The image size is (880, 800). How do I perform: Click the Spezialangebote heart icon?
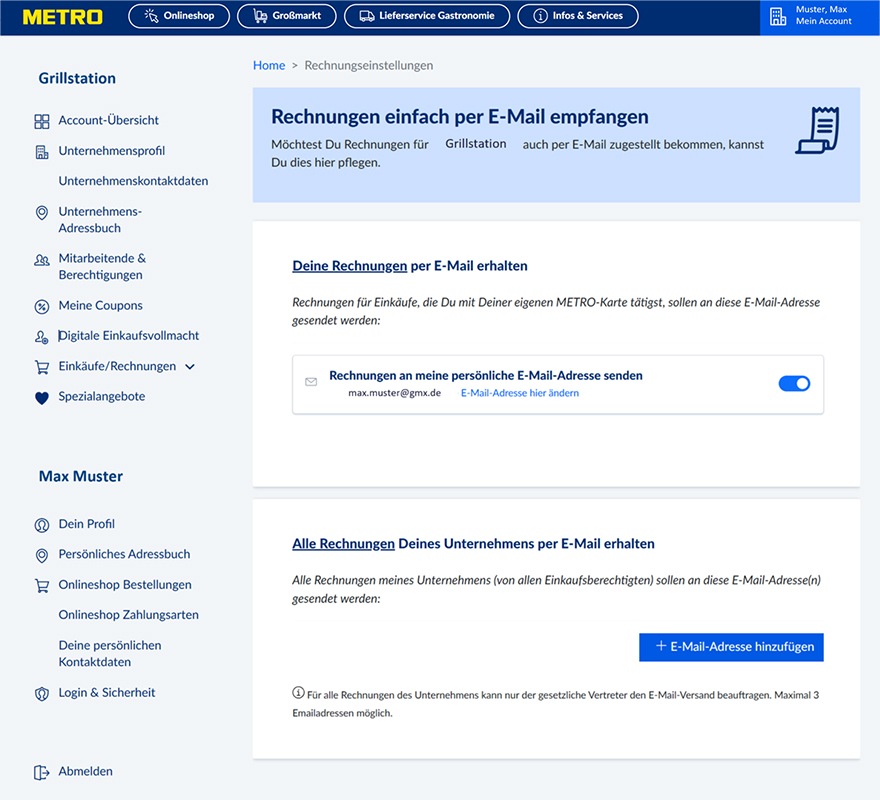click(x=41, y=396)
